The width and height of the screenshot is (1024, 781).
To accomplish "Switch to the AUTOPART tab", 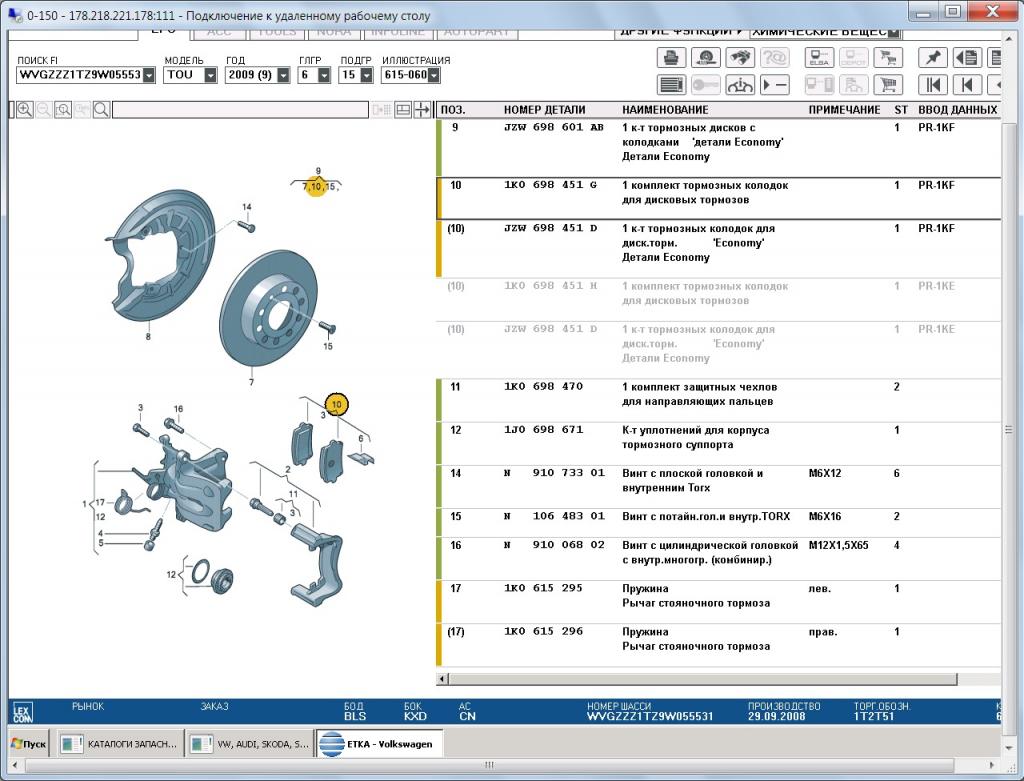I will tap(477, 32).
